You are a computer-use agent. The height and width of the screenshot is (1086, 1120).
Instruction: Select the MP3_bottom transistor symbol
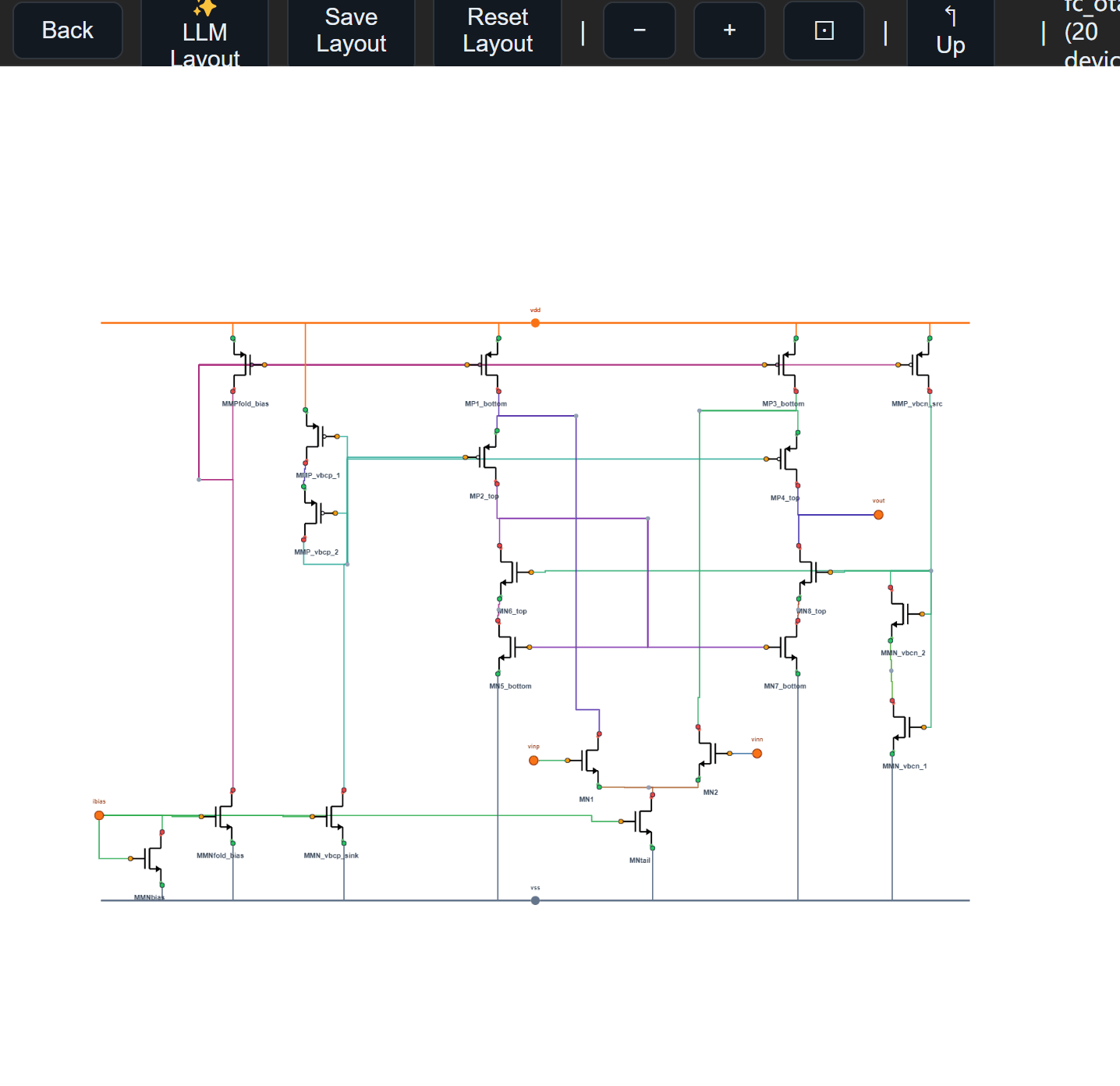(x=784, y=364)
